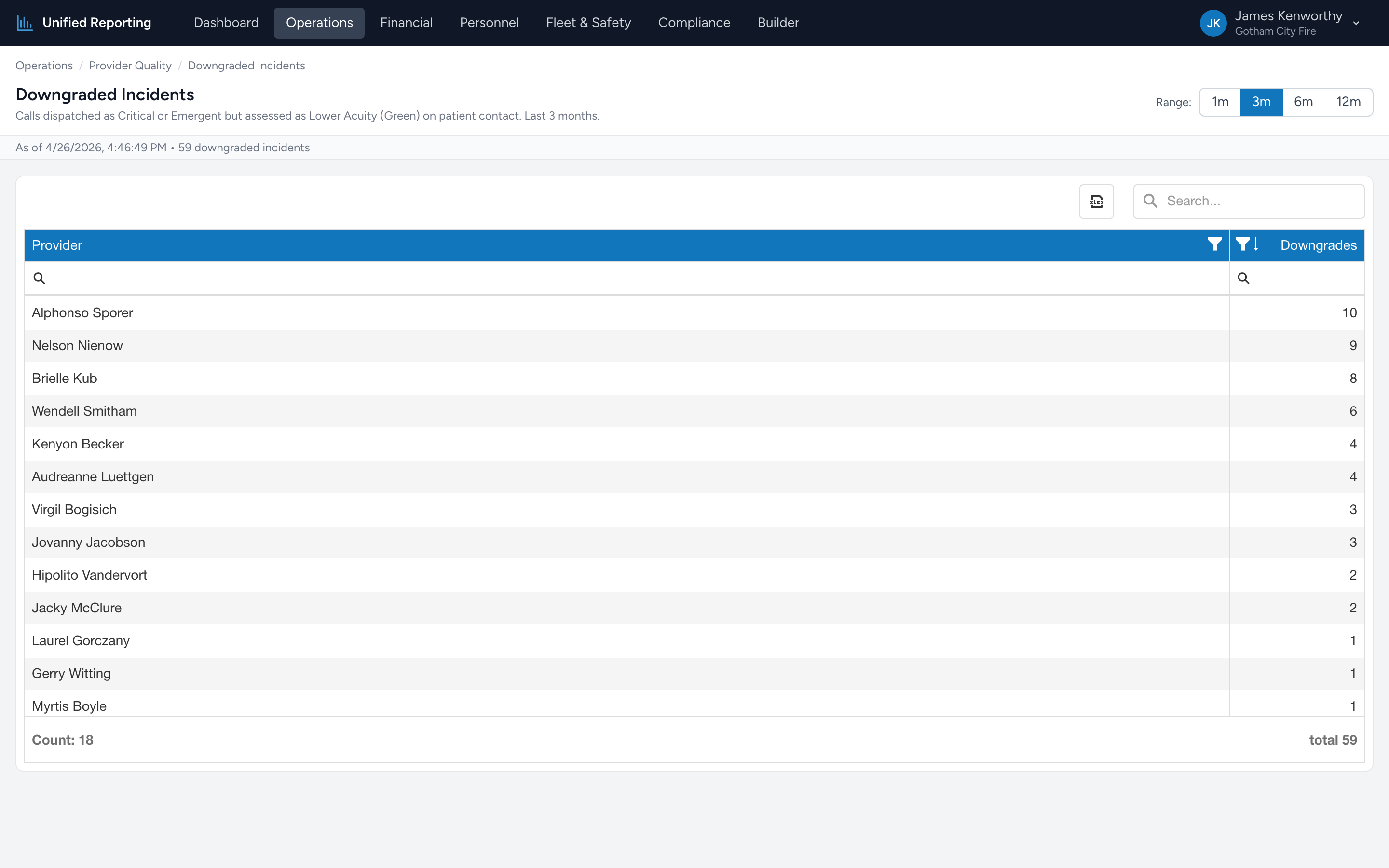
Task: Select the Hipolito Vandervort row
Action: (x=694, y=575)
